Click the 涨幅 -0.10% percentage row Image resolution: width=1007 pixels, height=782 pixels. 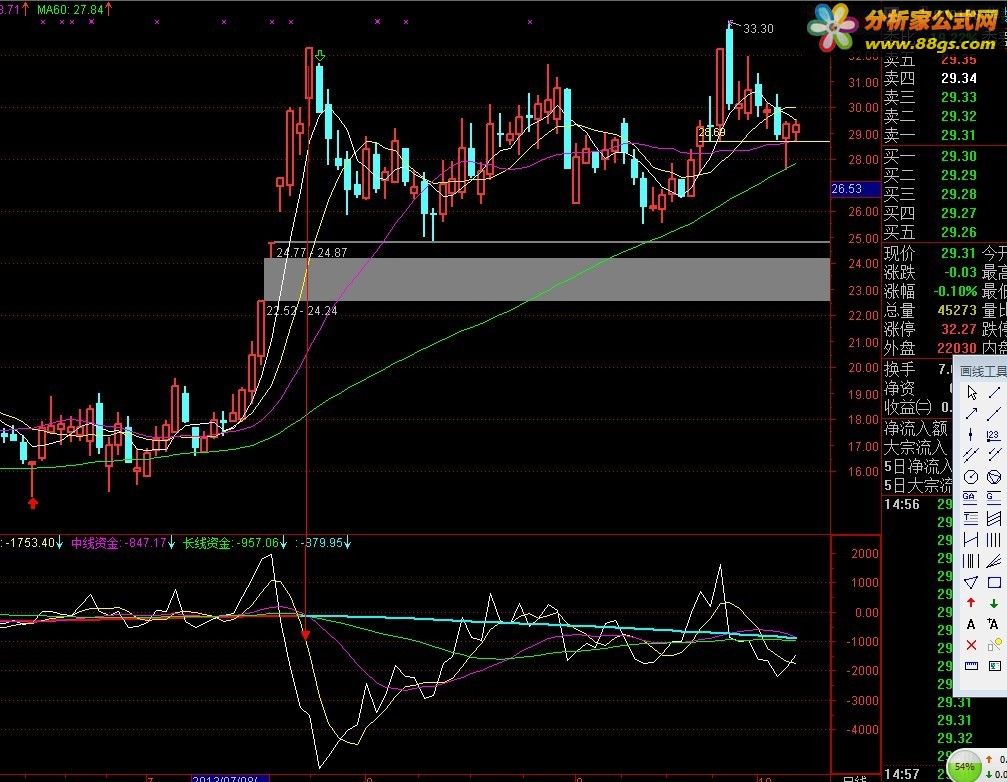click(x=931, y=291)
